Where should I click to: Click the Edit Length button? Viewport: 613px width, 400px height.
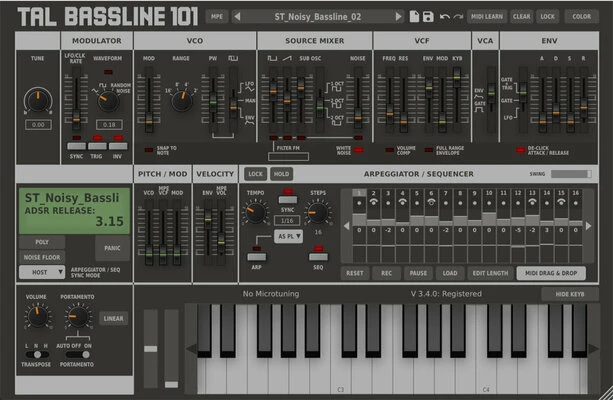(490, 273)
